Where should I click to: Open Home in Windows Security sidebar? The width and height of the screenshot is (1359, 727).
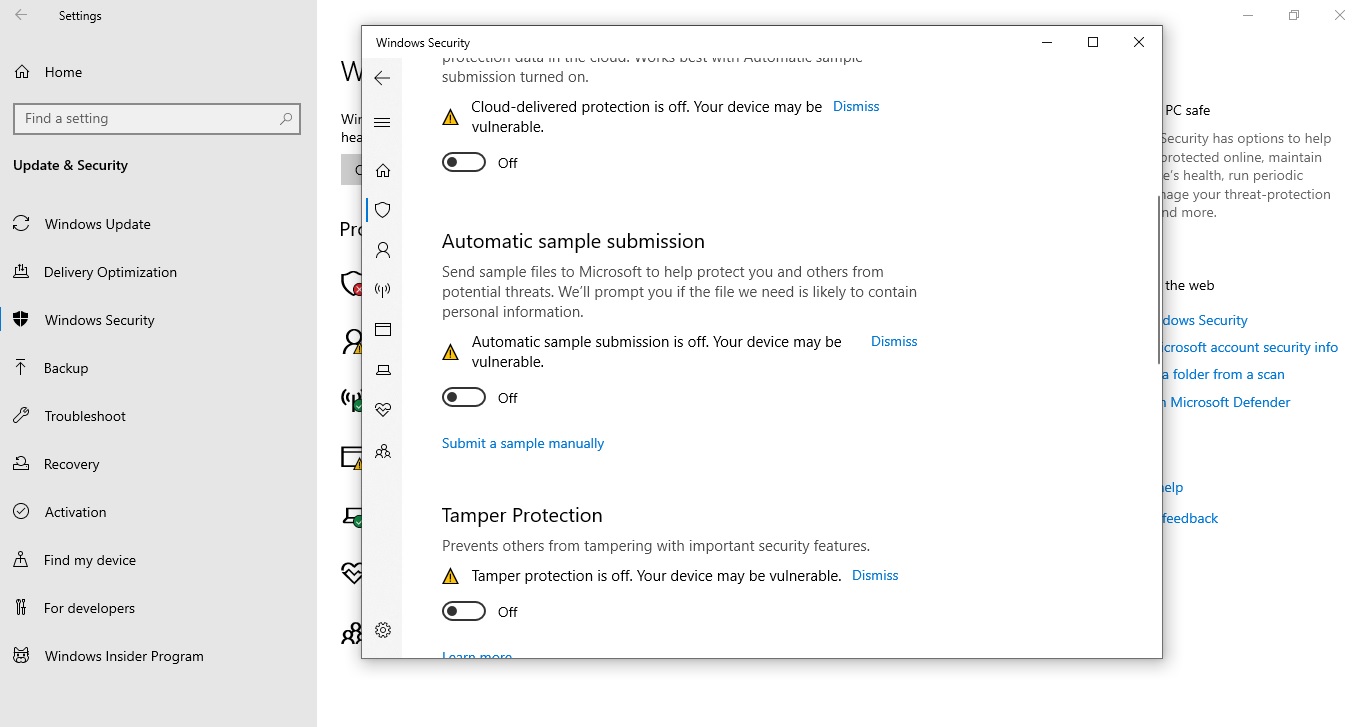pyautogui.click(x=382, y=170)
